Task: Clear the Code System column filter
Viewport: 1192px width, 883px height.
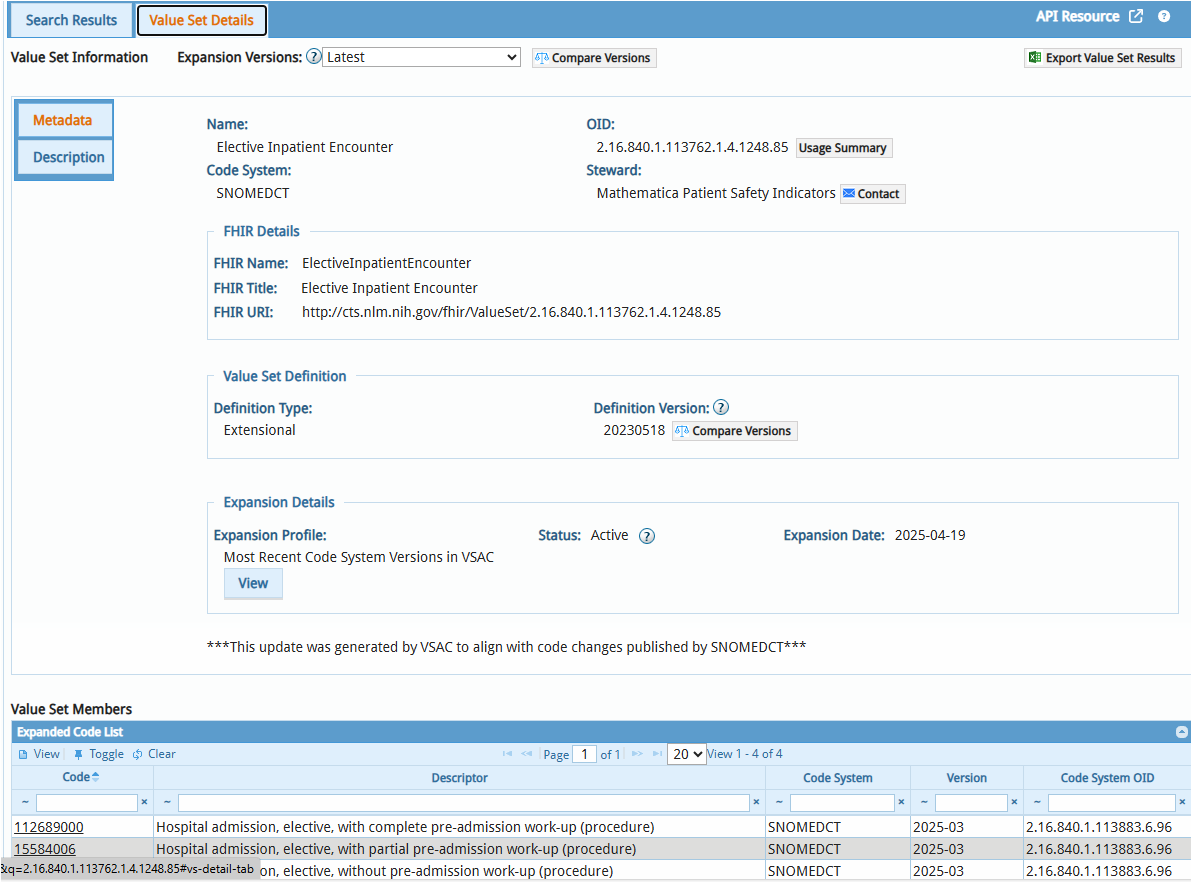Action: [x=901, y=802]
